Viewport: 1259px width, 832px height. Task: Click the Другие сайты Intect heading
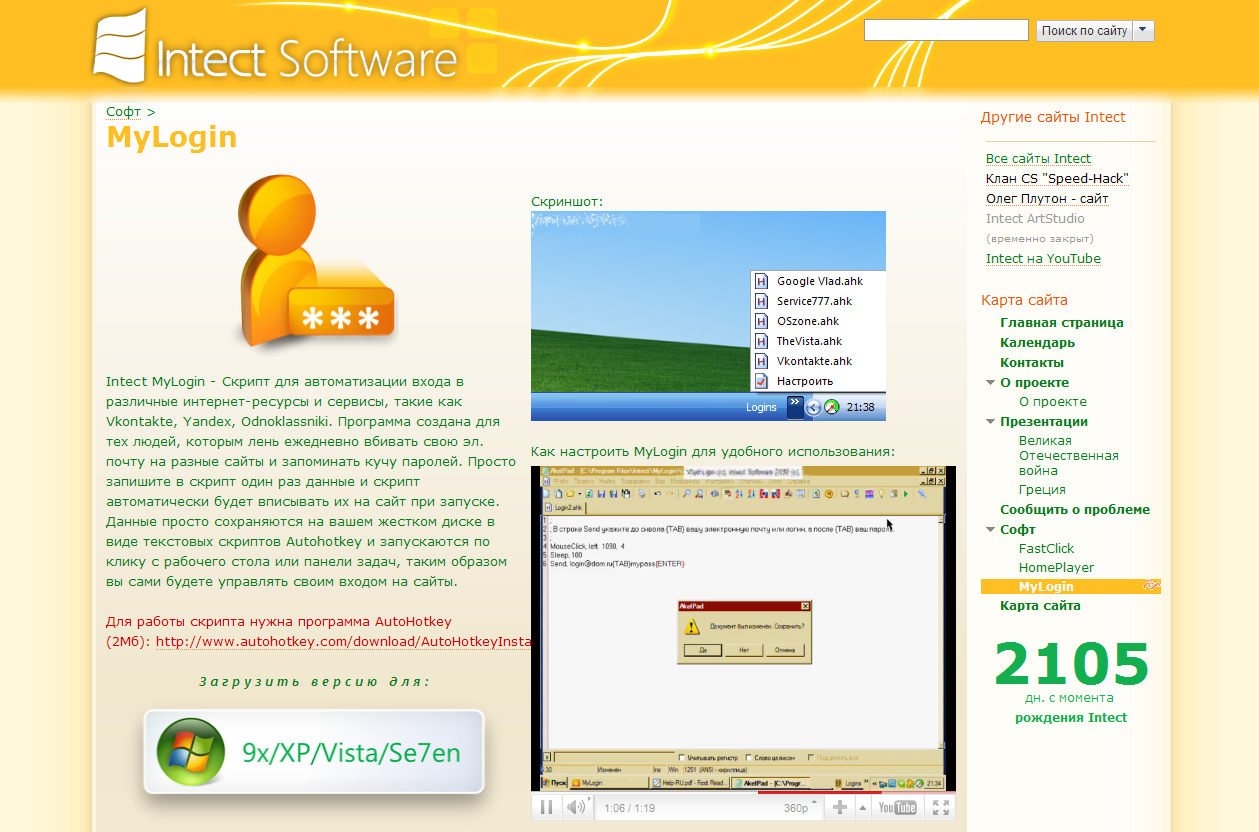click(1053, 117)
